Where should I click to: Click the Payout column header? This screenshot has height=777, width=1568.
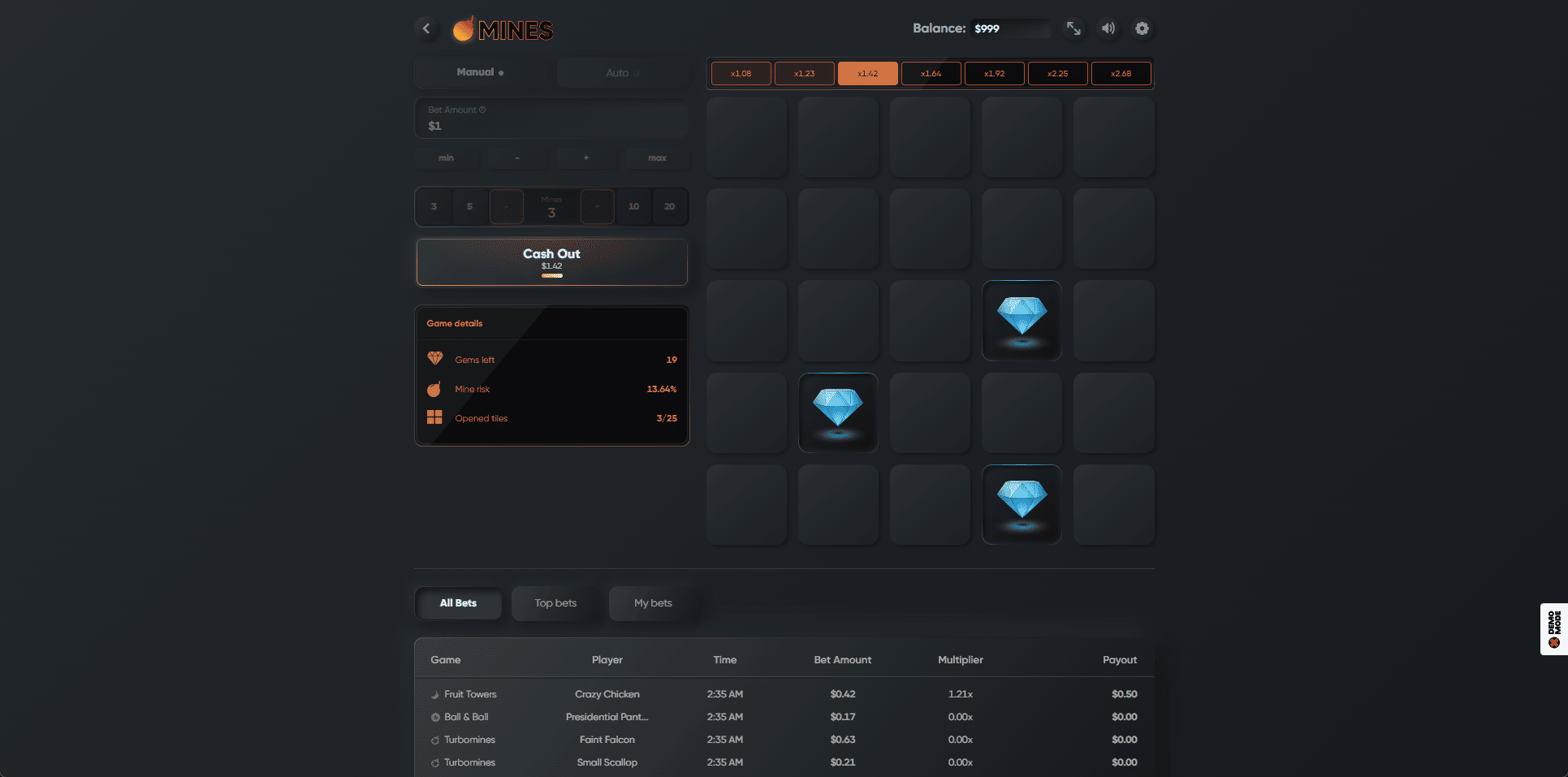pyautogui.click(x=1120, y=660)
